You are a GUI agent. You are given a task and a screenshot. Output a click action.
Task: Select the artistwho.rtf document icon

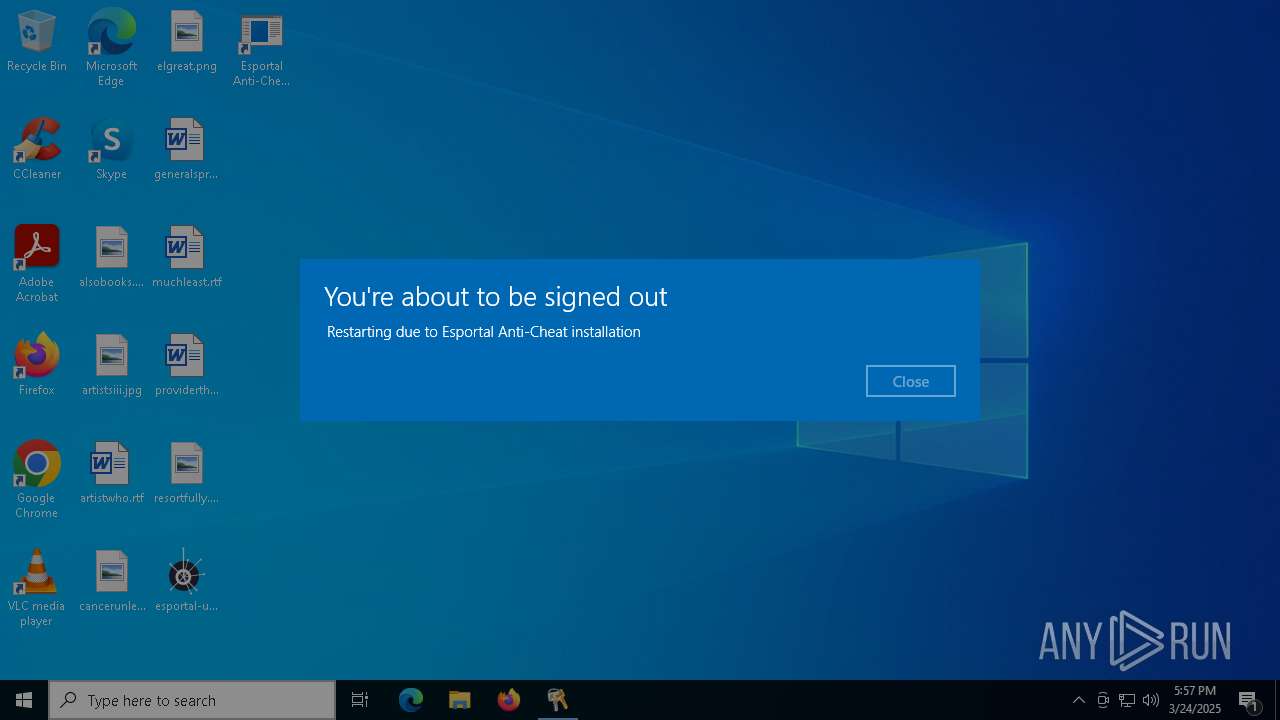[111, 474]
